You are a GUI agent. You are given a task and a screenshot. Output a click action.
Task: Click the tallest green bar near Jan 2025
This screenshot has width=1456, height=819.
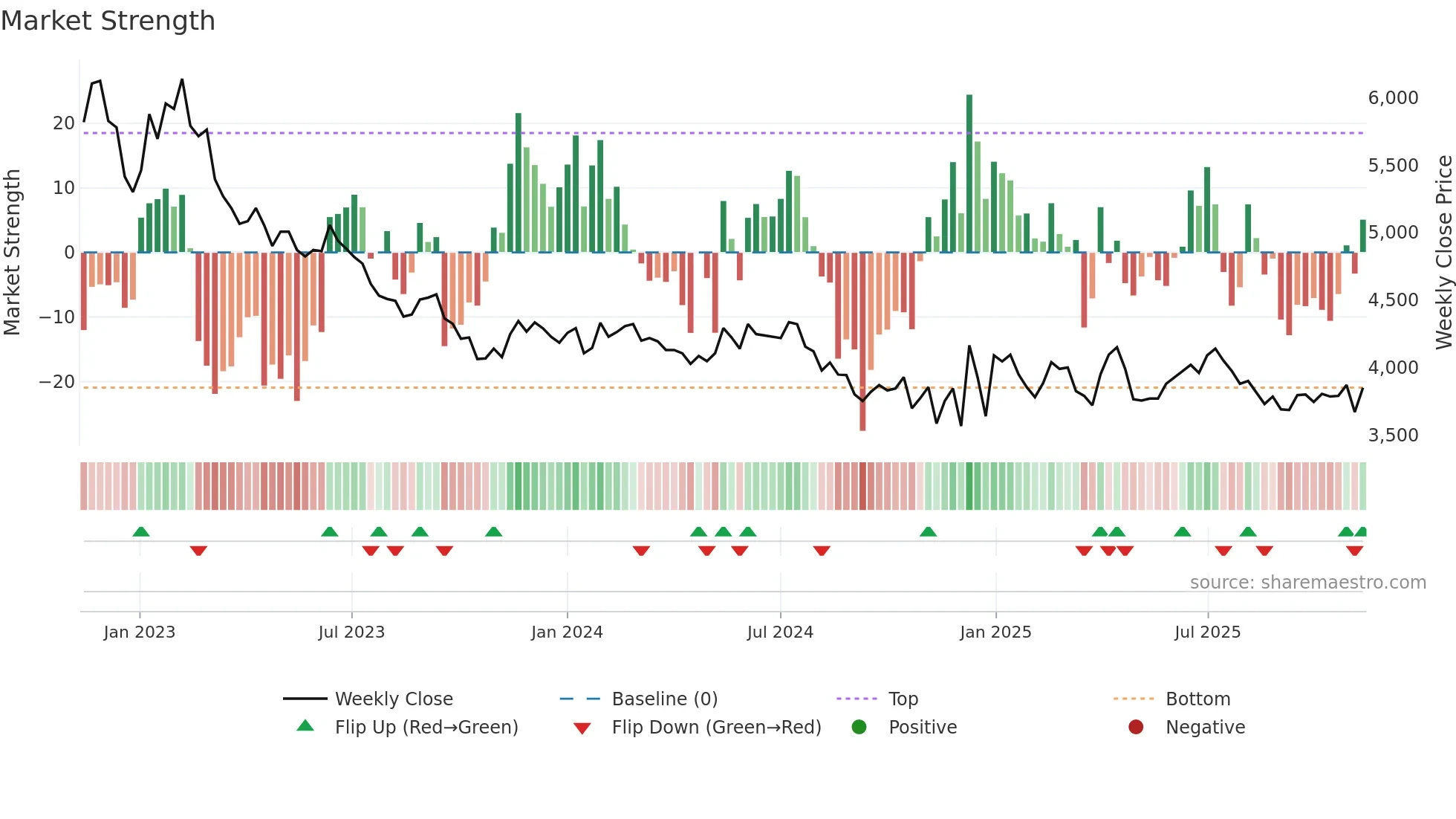969,172
